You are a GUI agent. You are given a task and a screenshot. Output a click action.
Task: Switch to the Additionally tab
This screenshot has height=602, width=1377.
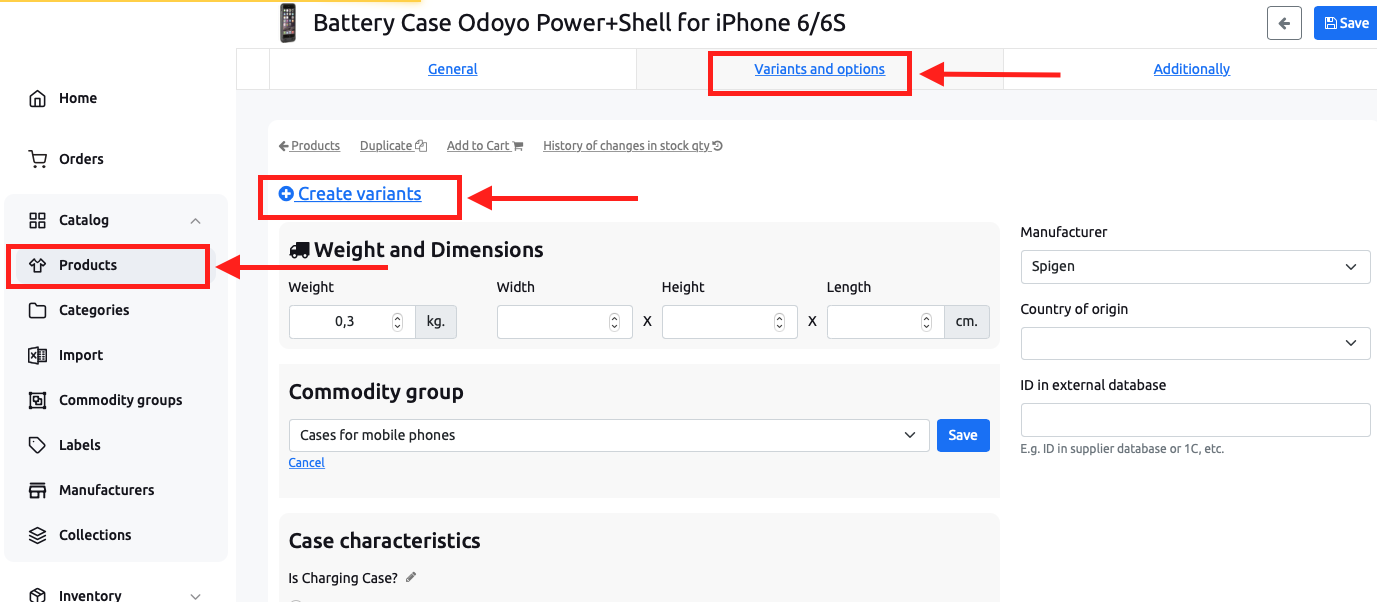pos(1191,69)
